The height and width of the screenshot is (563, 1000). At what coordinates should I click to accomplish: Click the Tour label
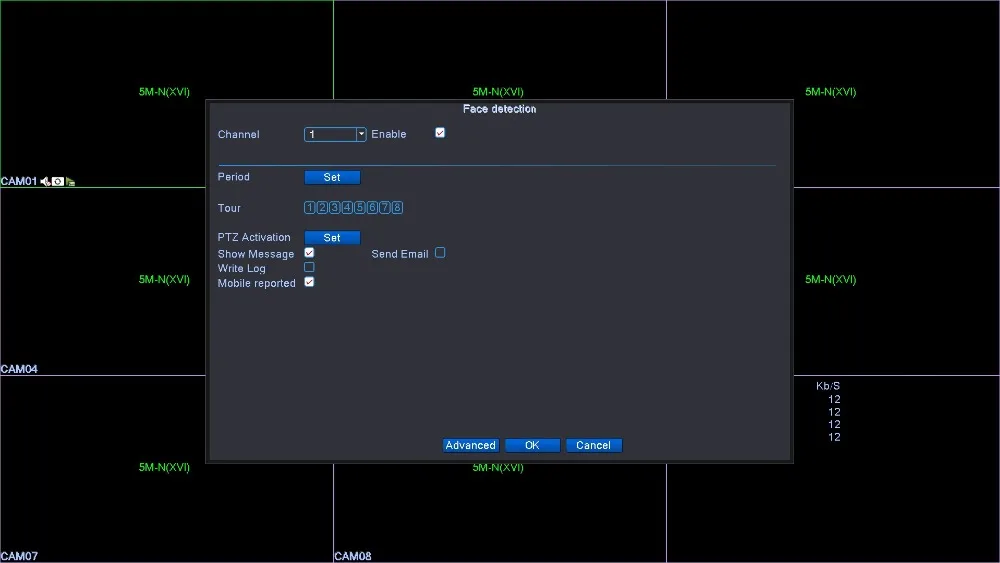pos(229,208)
